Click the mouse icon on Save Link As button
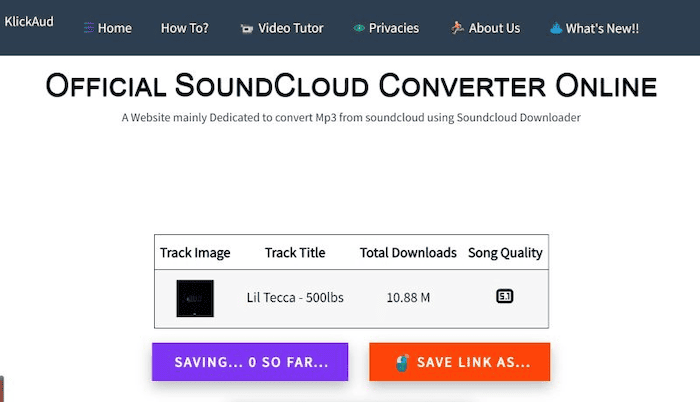The width and height of the screenshot is (700, 402). click(x=402, y=362)
